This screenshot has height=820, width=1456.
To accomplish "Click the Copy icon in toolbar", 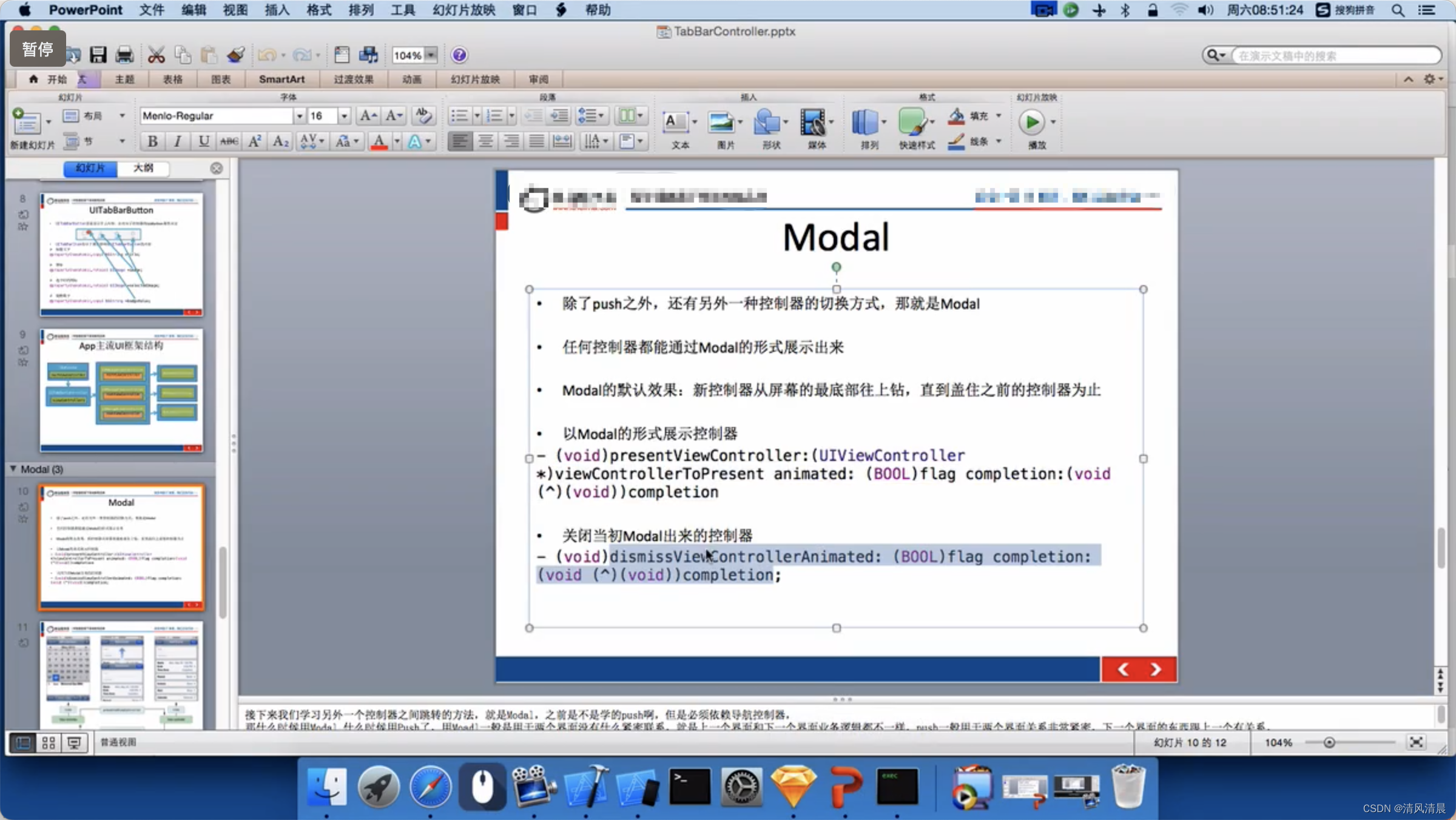I will coord(183,55).
